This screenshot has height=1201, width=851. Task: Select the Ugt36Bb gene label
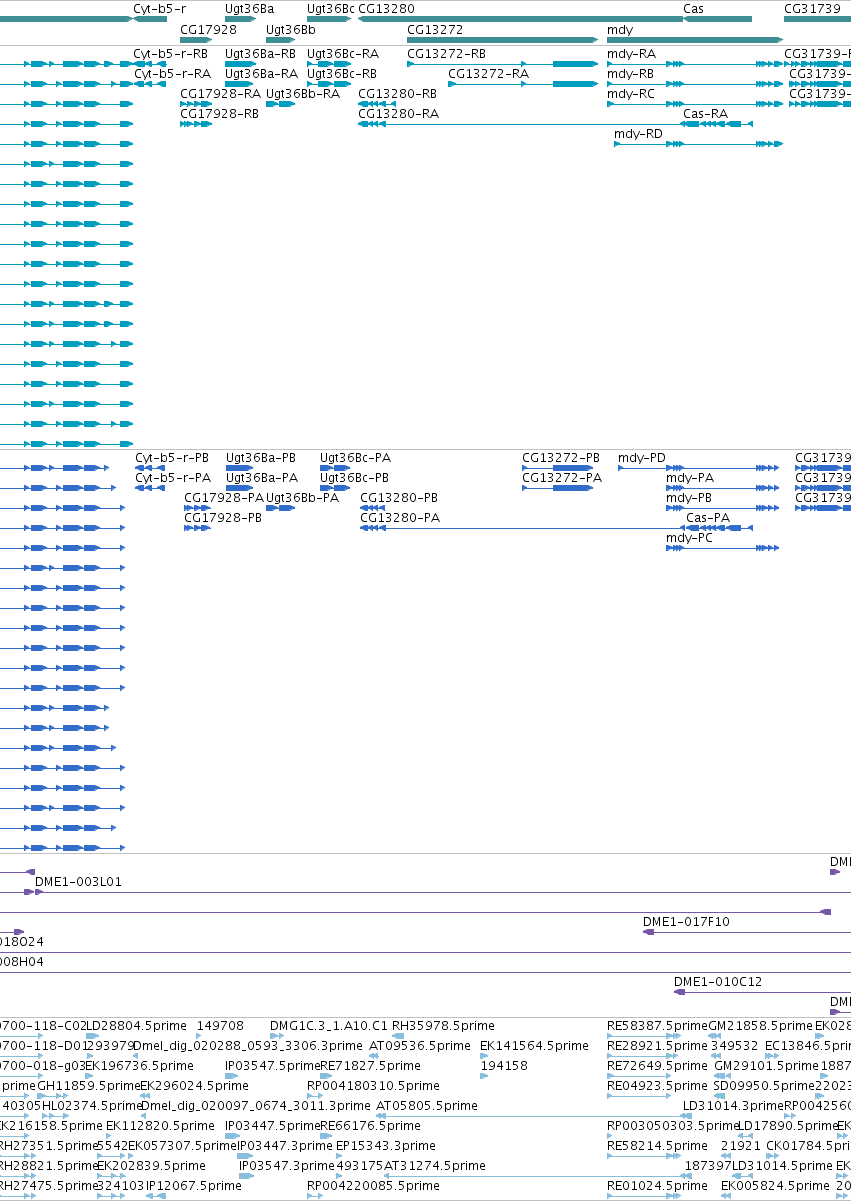click(x=290, y=29)
